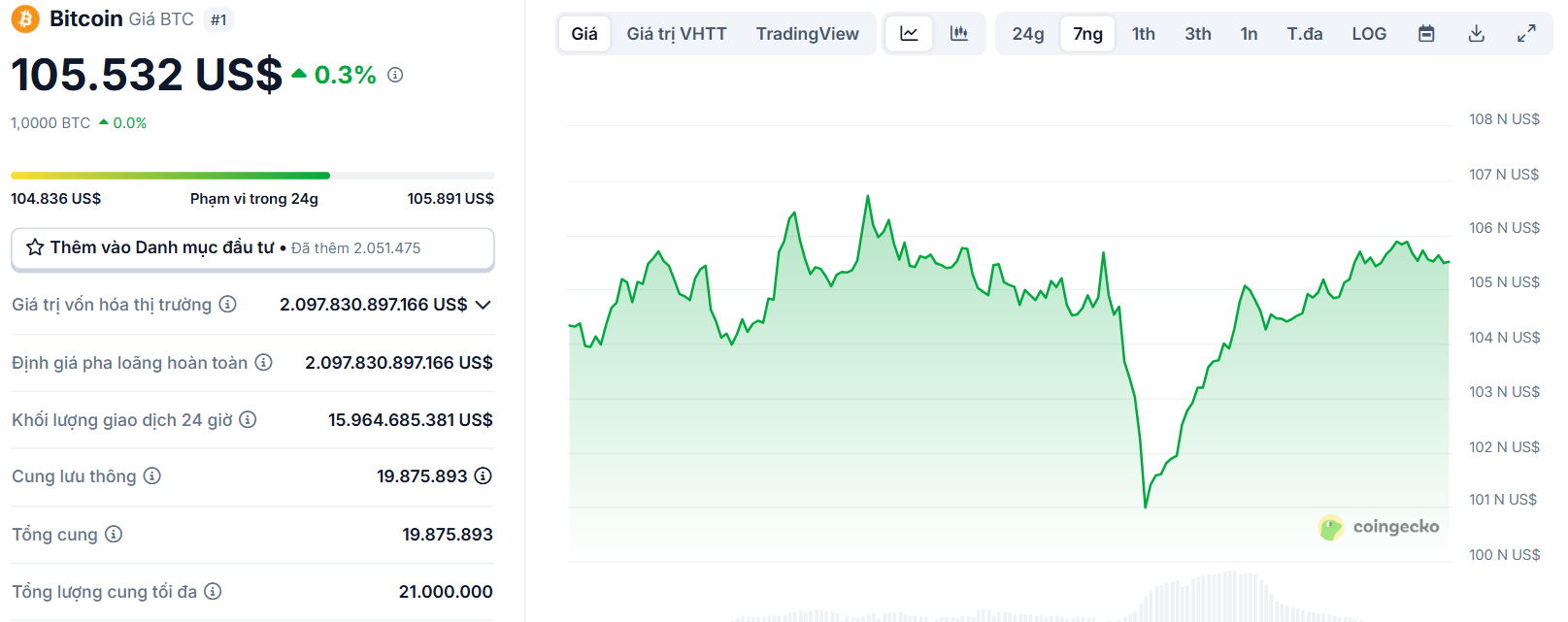The image size is (1568, 622).
Task: Click the Bitcoin logo icon
Action: (25, 18)
